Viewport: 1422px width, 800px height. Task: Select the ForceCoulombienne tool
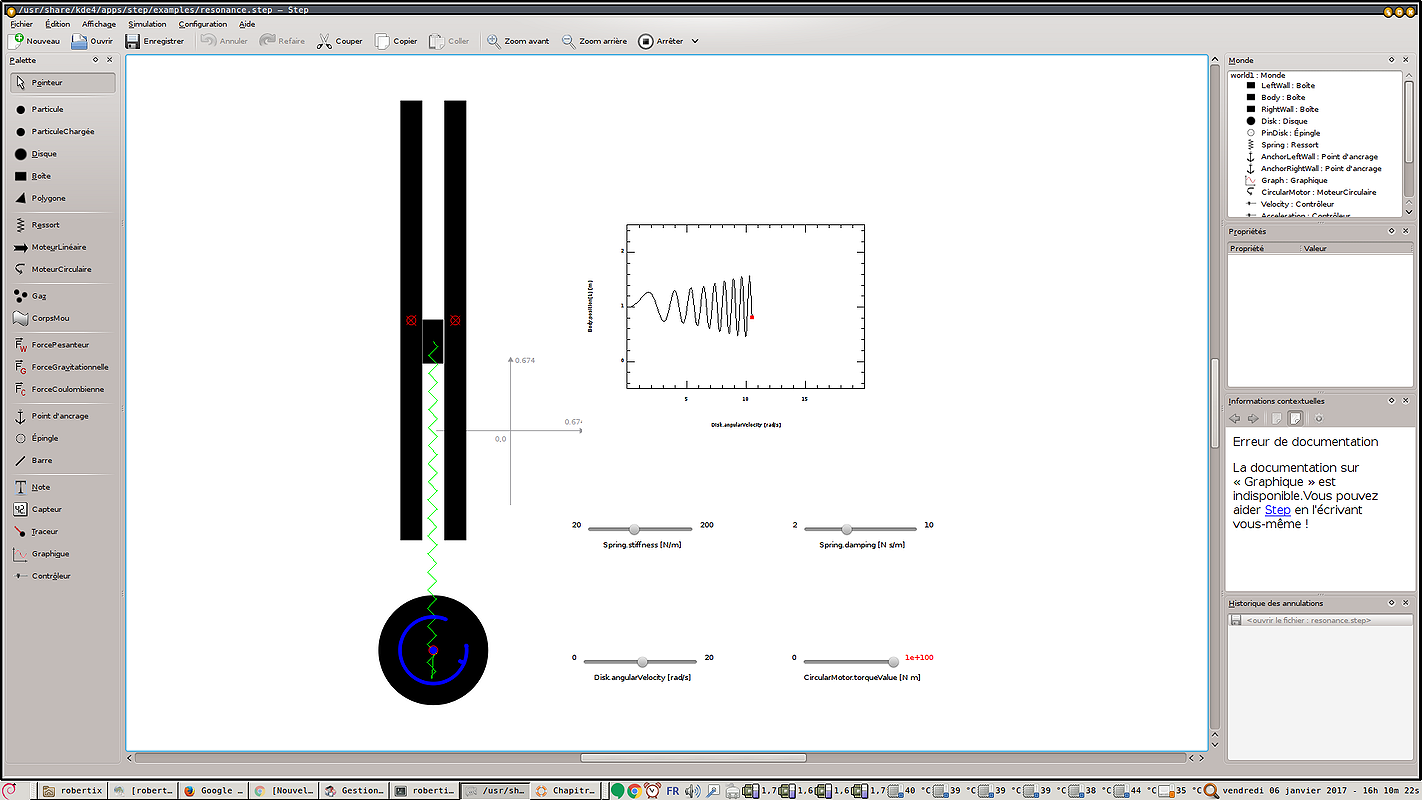pyautogui.click(x=62, y=389)
